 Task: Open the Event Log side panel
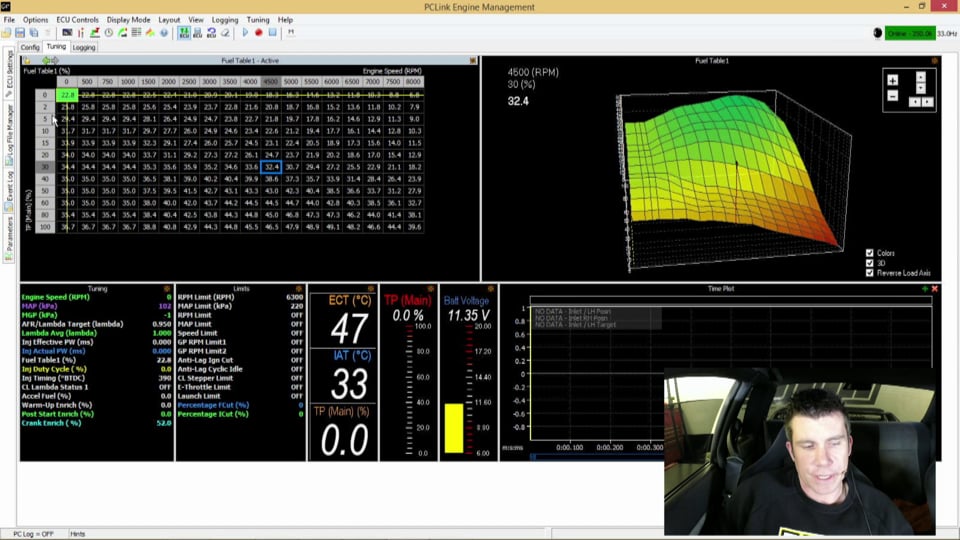tap(9, 190)
